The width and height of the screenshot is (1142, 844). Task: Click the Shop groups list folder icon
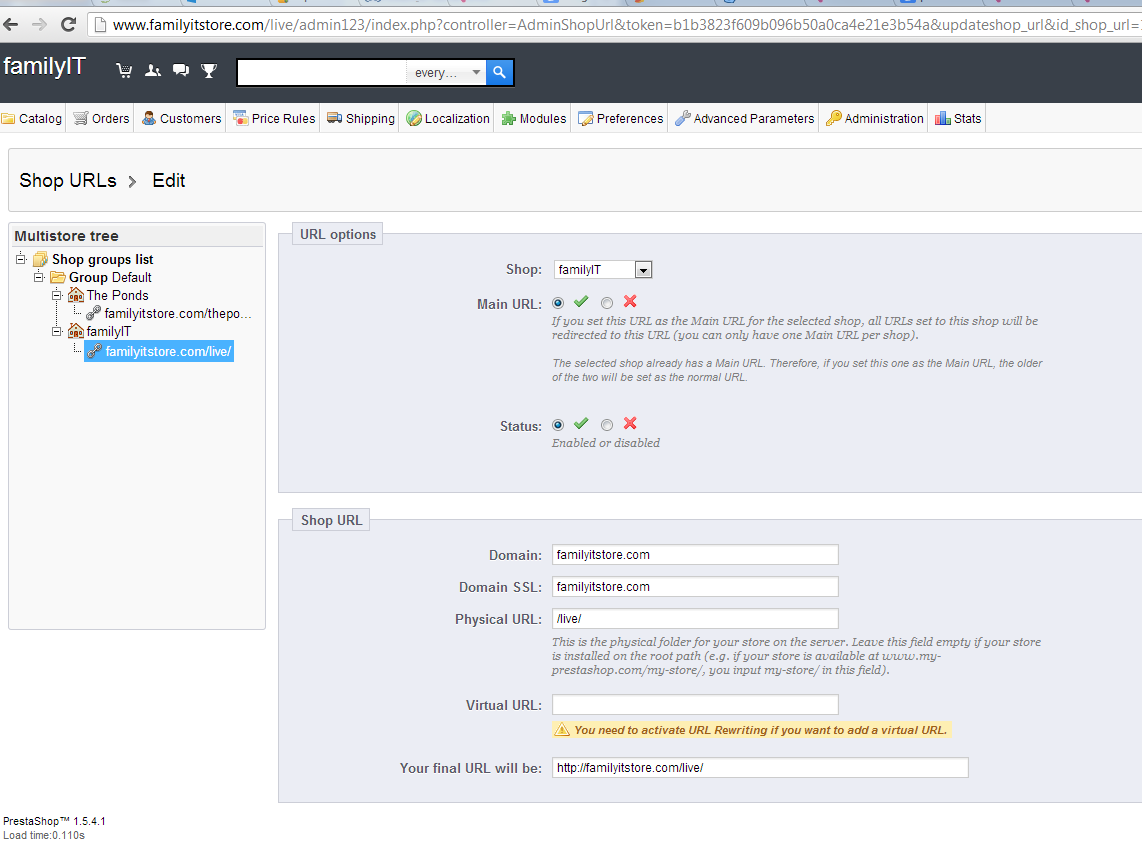pyautogui.click(x=41, y=259)
